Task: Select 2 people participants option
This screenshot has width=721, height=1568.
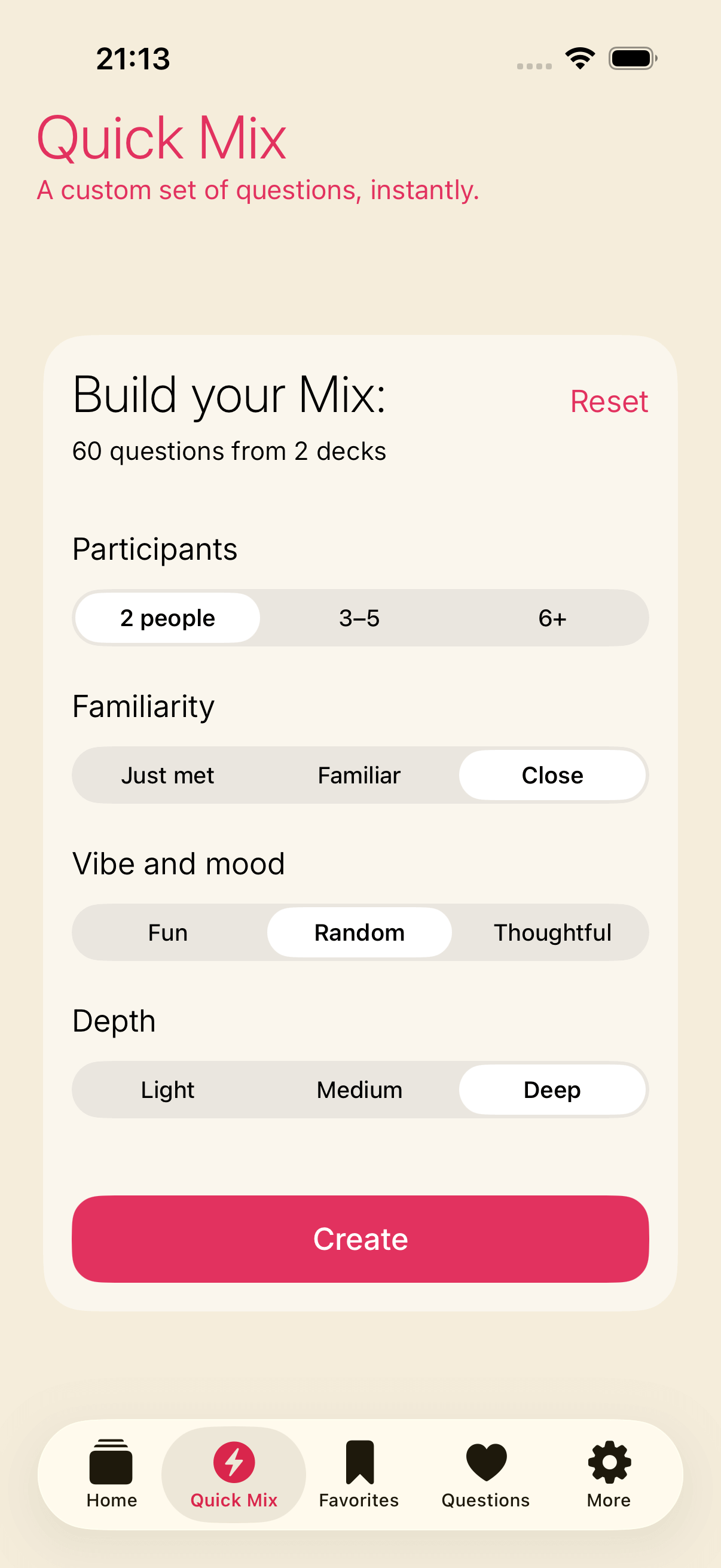Action: coord(167,618)
